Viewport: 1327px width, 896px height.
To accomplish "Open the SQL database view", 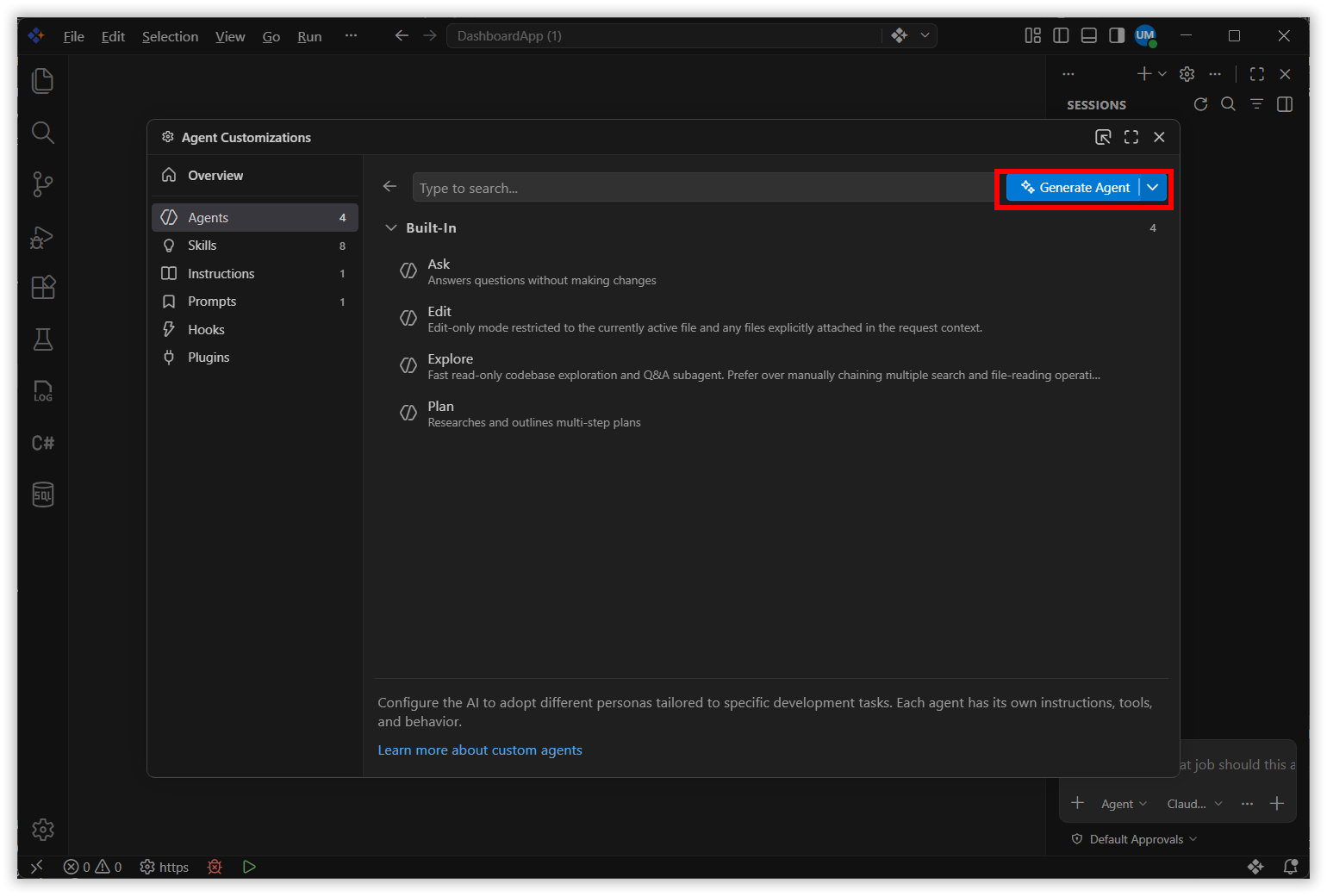I will [42, 495].
